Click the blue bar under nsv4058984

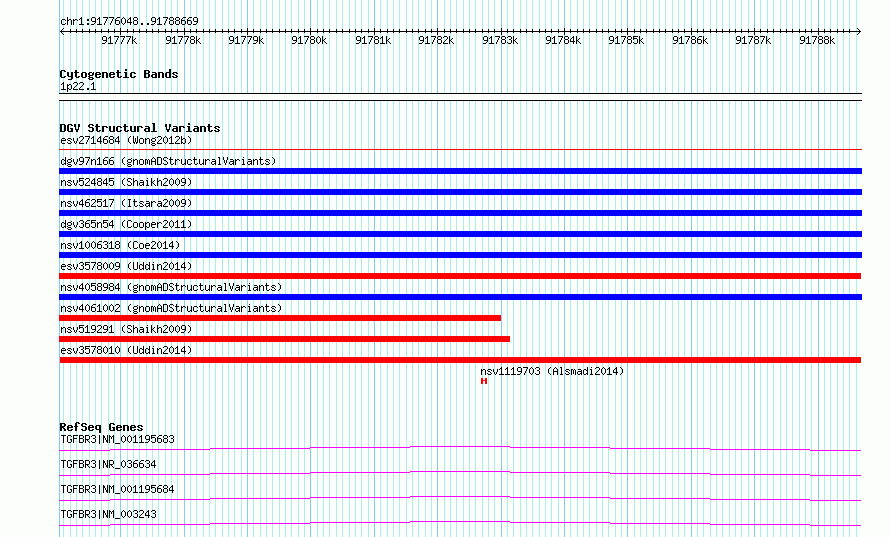460,297
